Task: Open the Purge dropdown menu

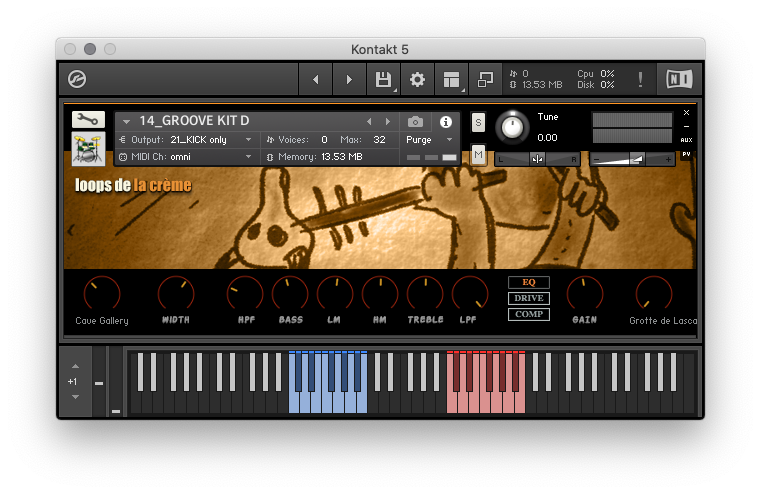Action: click(429, 140)
